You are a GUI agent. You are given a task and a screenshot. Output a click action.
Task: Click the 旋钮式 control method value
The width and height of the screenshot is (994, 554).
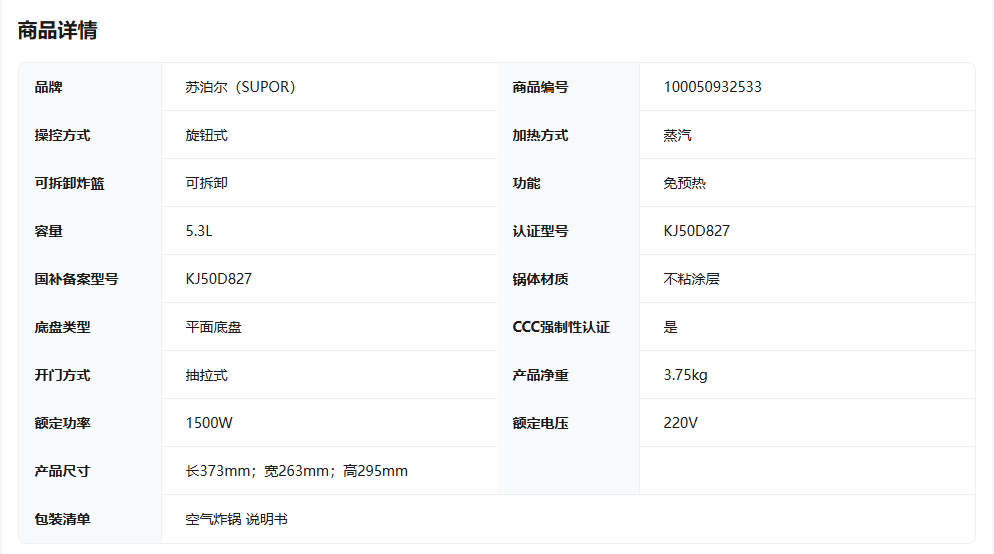coord(206,135)
